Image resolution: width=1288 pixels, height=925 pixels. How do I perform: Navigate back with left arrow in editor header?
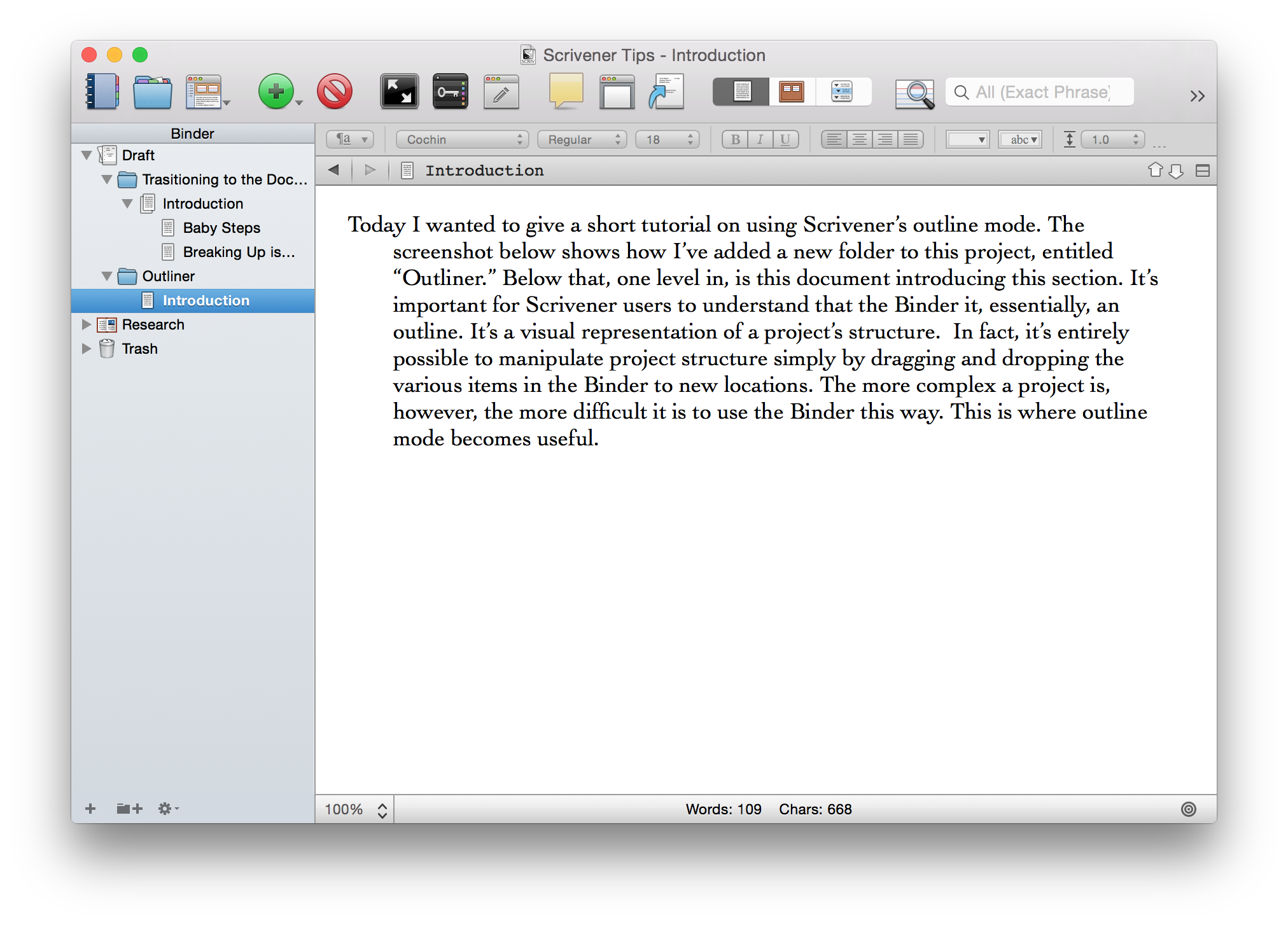333,170
